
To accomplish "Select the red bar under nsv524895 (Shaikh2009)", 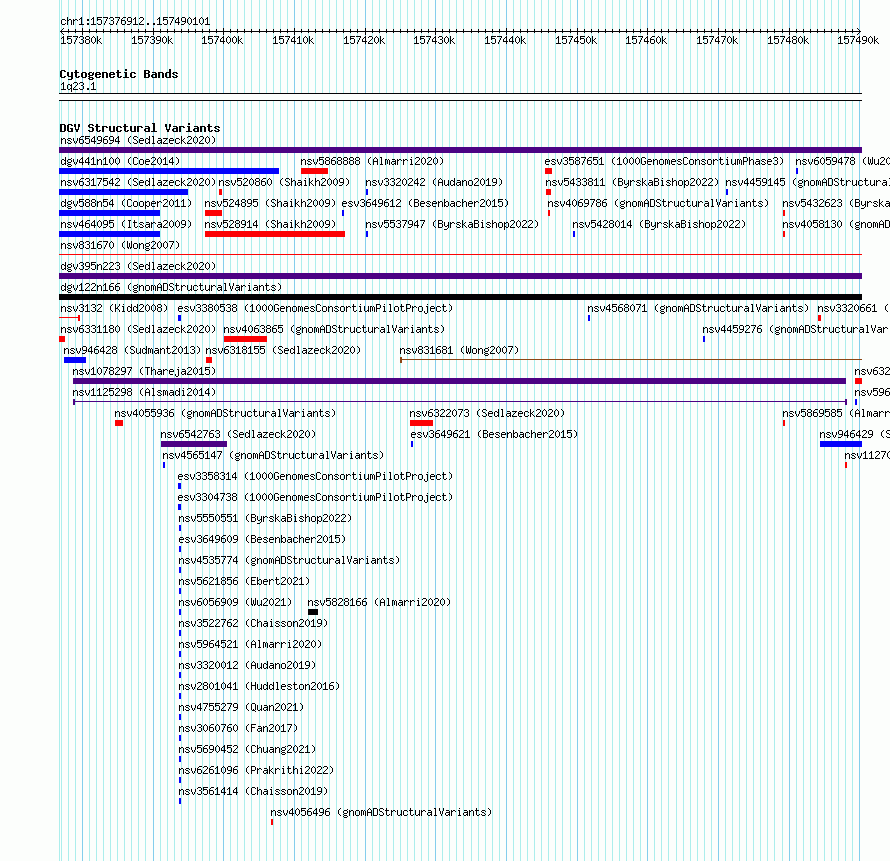I will [213, 213].
